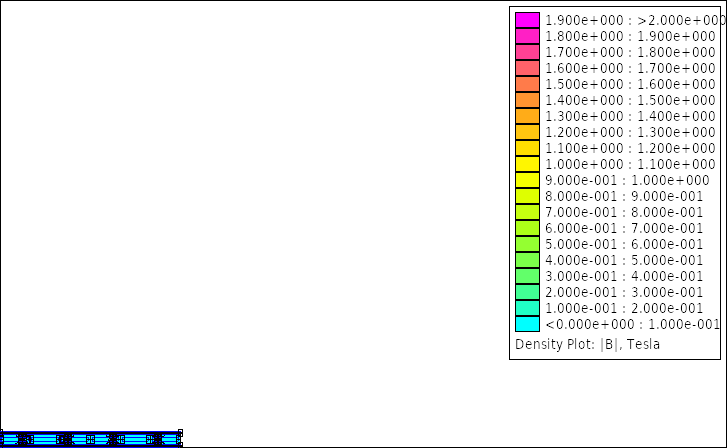Click the legend text '5.000e-001 : 6.000e-001'
The height and width of the screenshot is (448, 727).
tap(624, 244)
